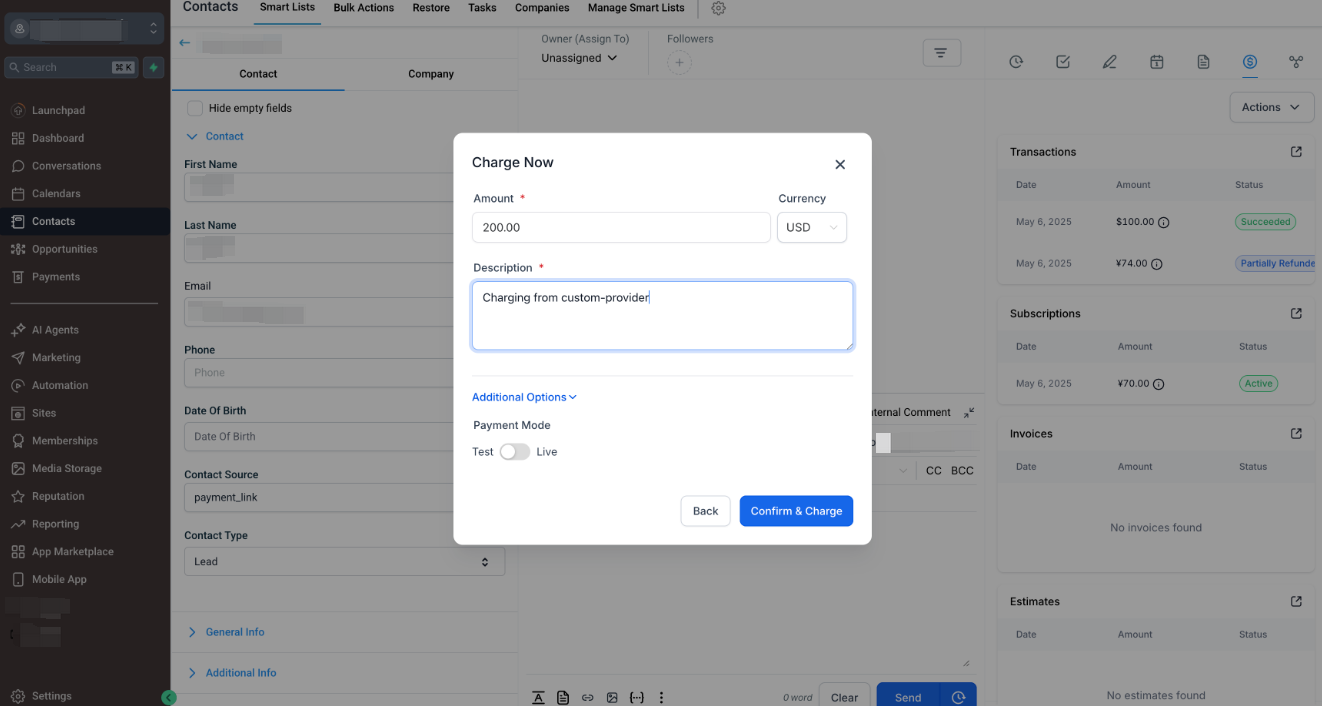Viewport: 1322px width, 706px height.
Task: Click the Amount field showing 200.00
Action: [621, 227]
